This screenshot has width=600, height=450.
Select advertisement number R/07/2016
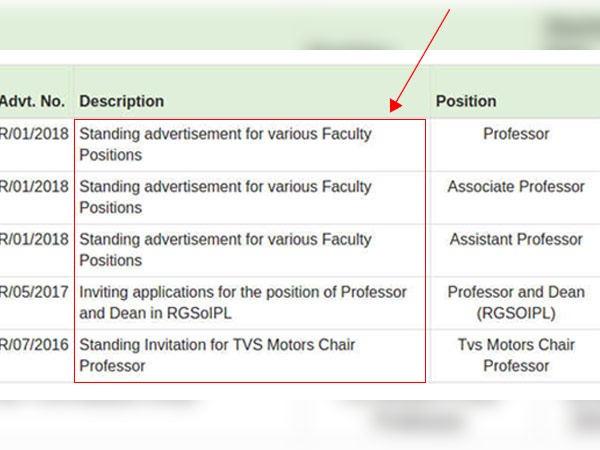coord(35,346)
